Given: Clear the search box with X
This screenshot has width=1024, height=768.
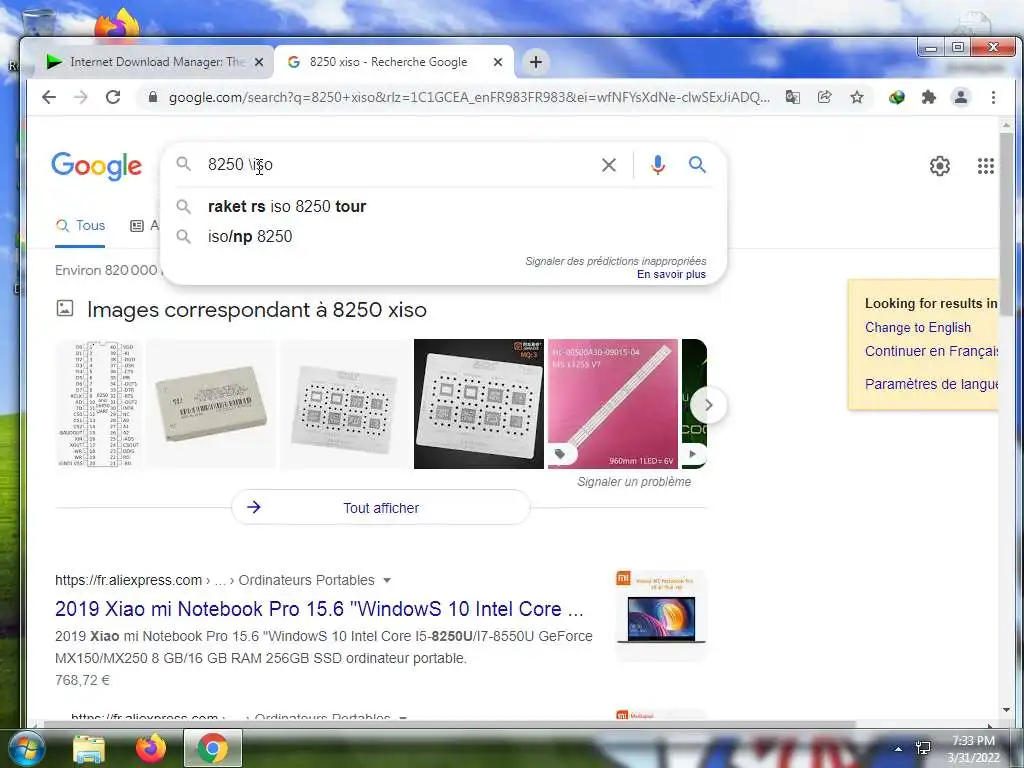Looking at the screenshot, I should pos(609,165).
